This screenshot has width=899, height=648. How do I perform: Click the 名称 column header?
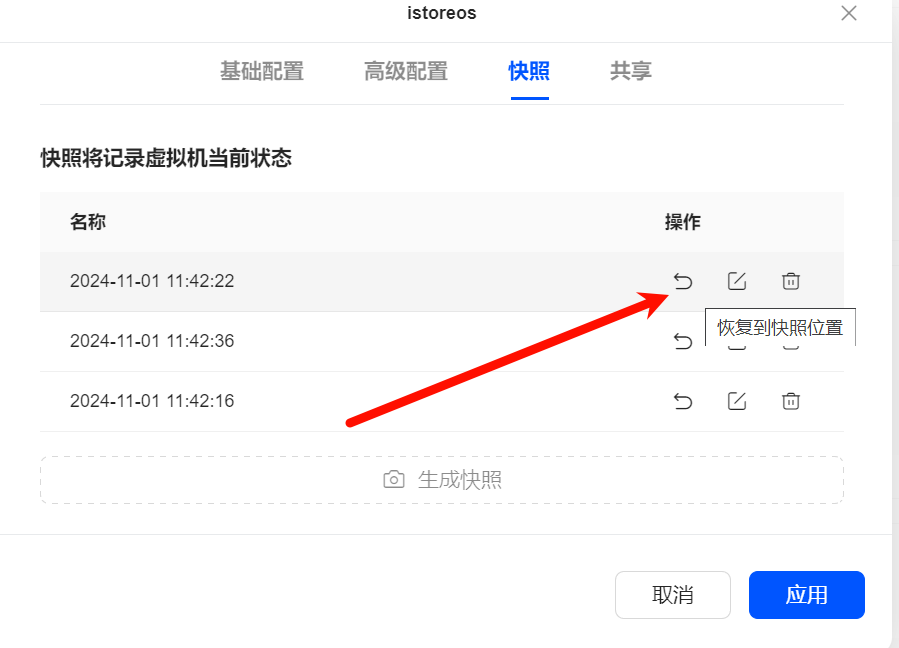[x=88, y=222]
